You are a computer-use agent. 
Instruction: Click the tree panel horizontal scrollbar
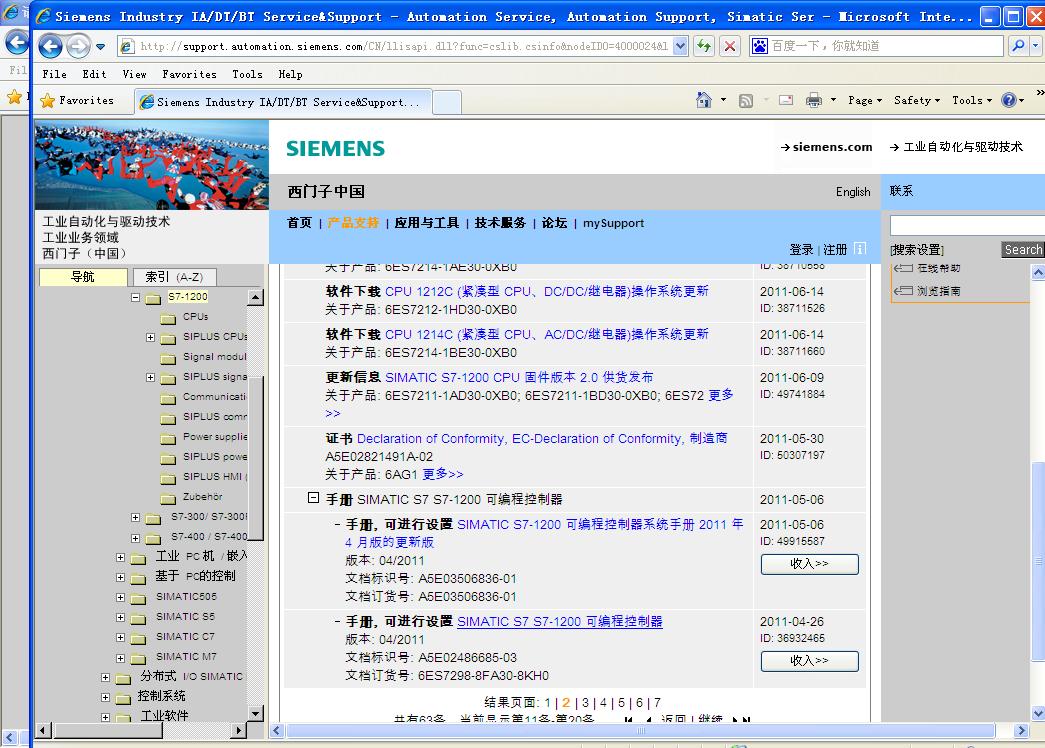[x=108, y=731]
